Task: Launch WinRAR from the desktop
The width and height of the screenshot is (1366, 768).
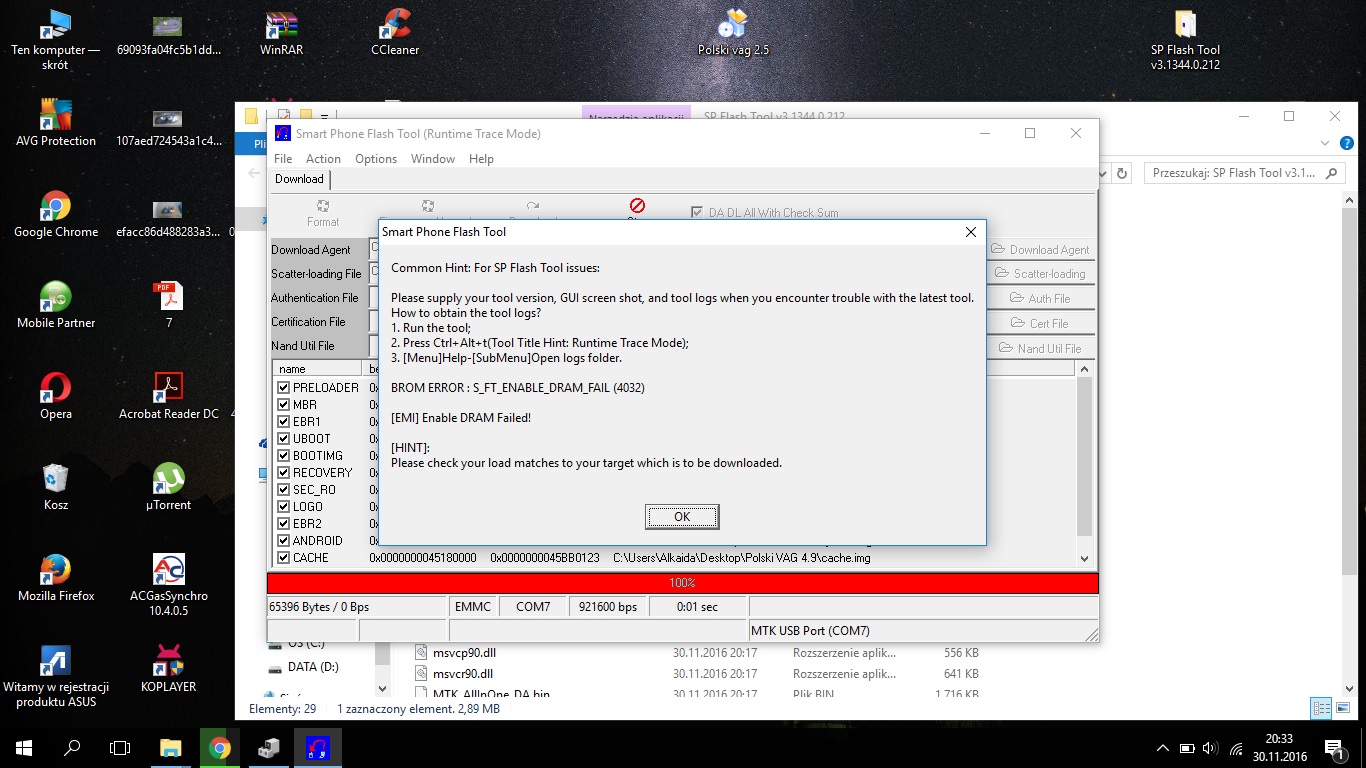Action: [x=281, y=34]
